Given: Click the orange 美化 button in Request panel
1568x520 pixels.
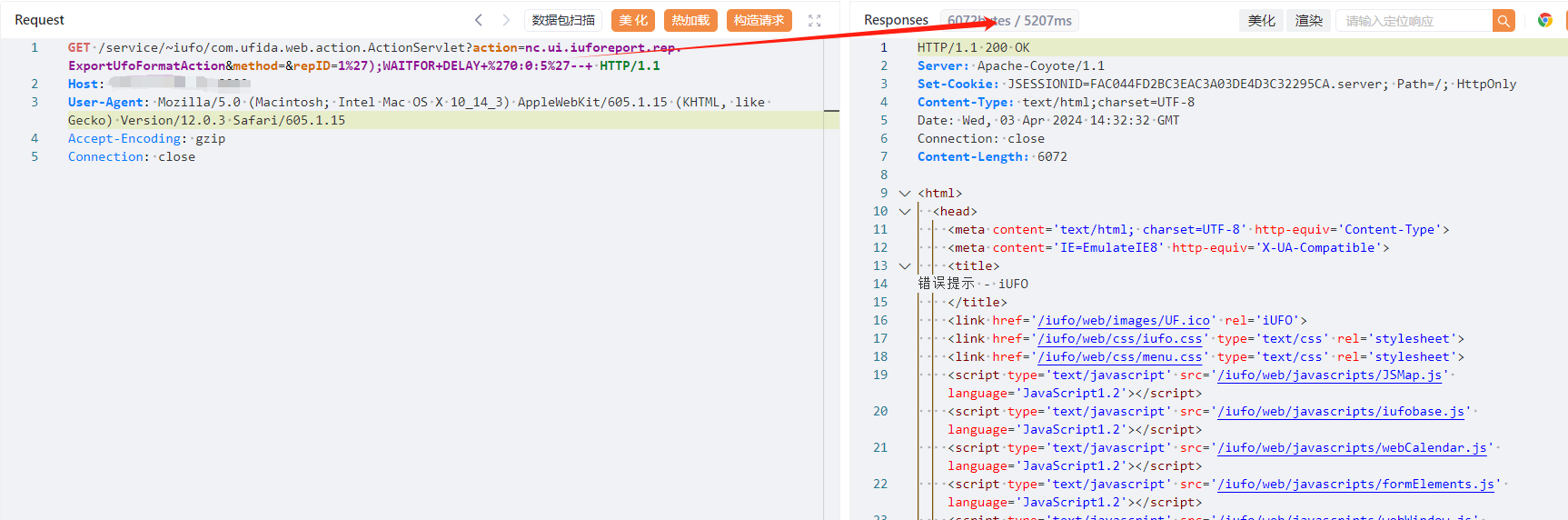Looking at the screenshot, I should tap(633, 20).
